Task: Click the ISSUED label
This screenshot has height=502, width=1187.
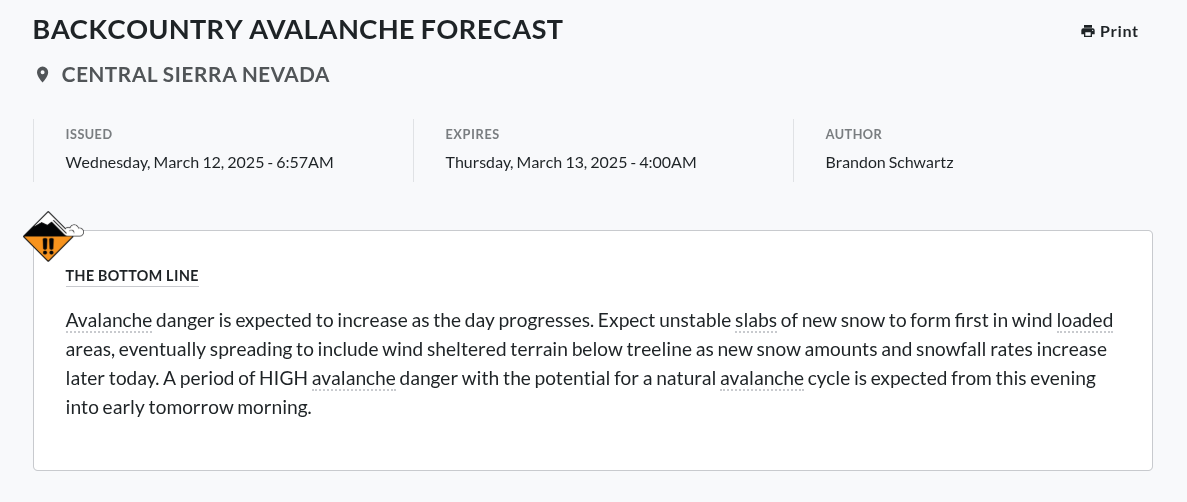Action: point(89,134)
